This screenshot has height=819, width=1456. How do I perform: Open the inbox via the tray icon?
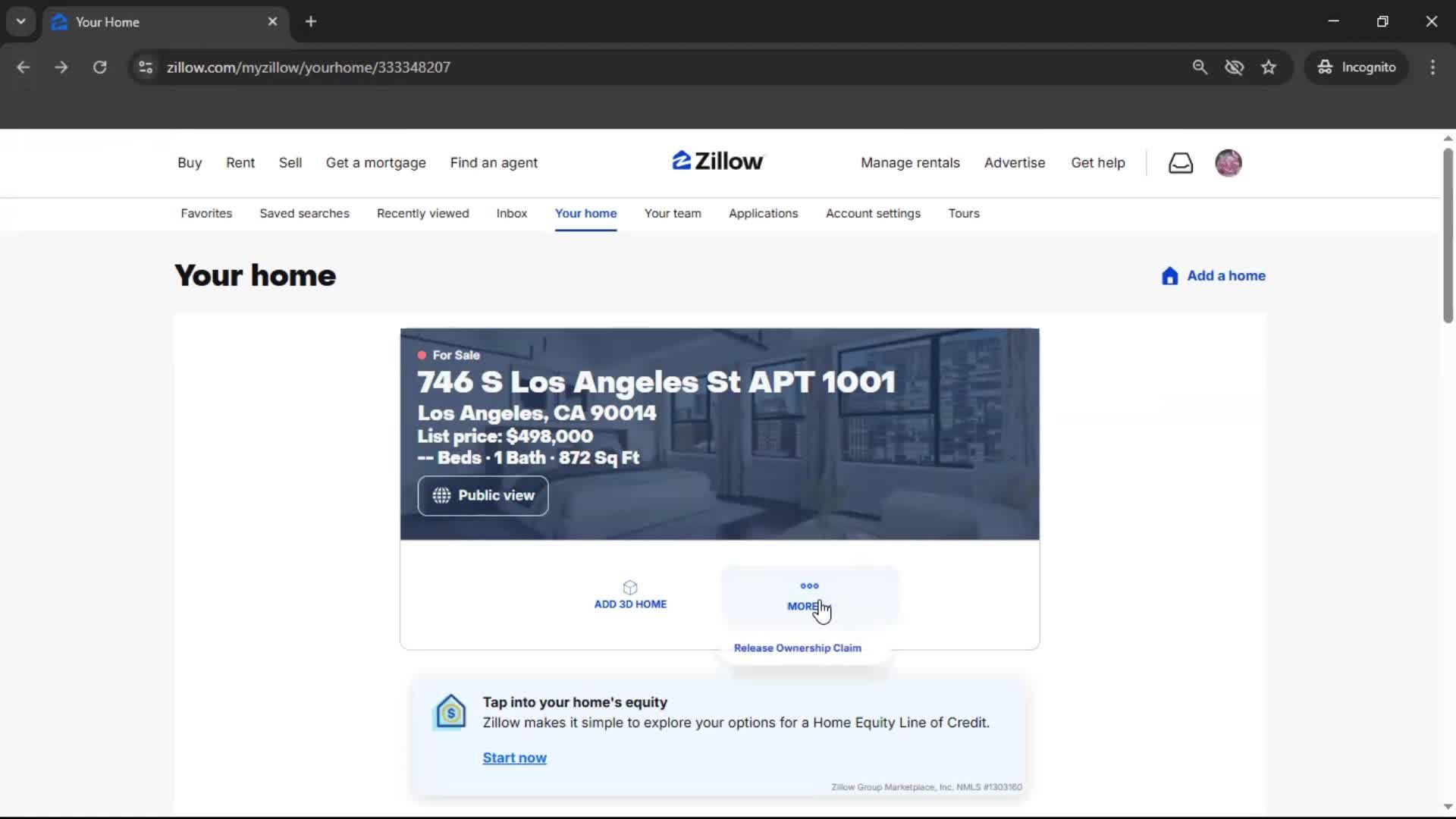point(1180,162)
